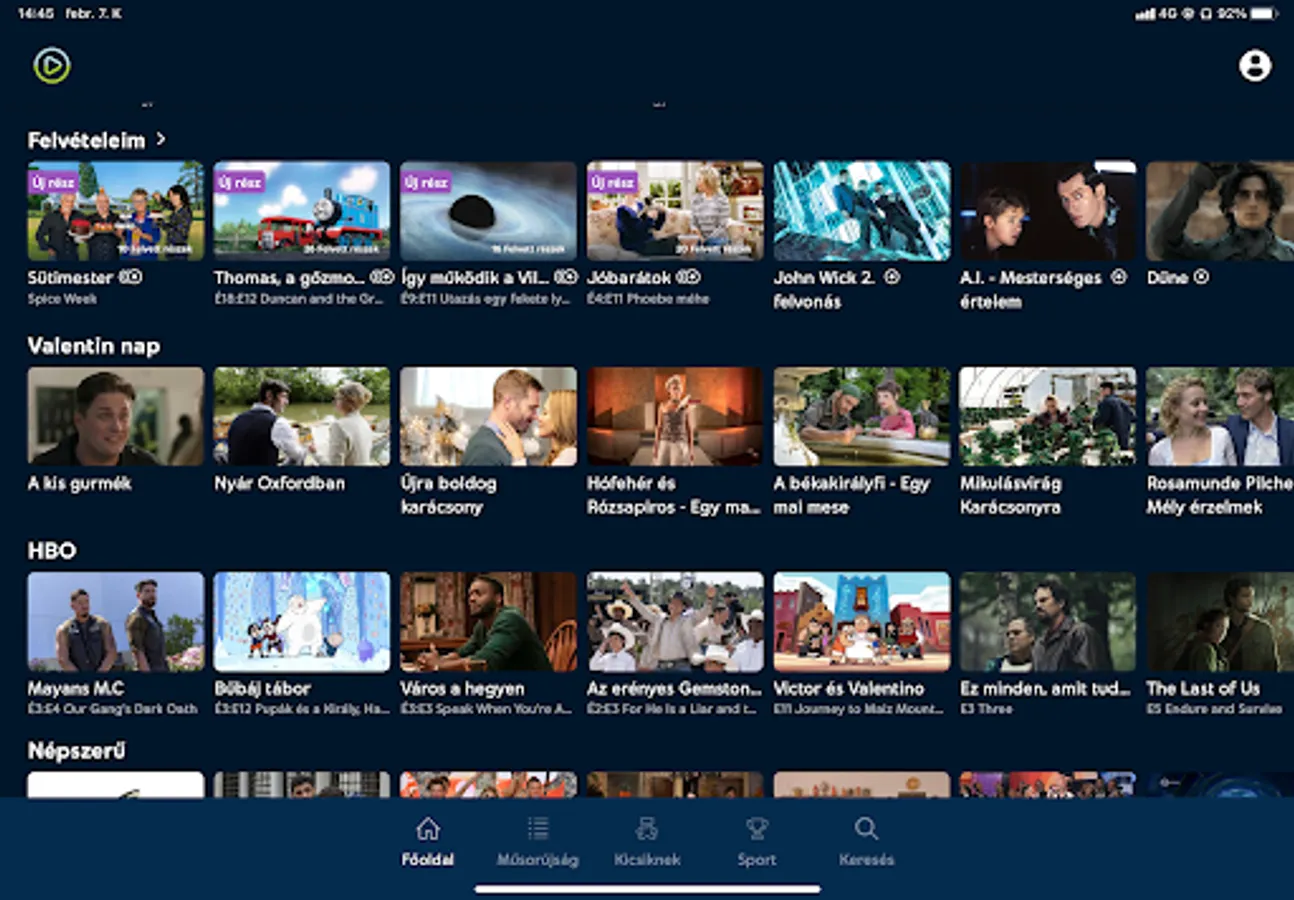This screenshot has width=1294, height=900.
Task: Click episode text 'É4:E11 Phoebe méhe'
Action: coord(648,298)
